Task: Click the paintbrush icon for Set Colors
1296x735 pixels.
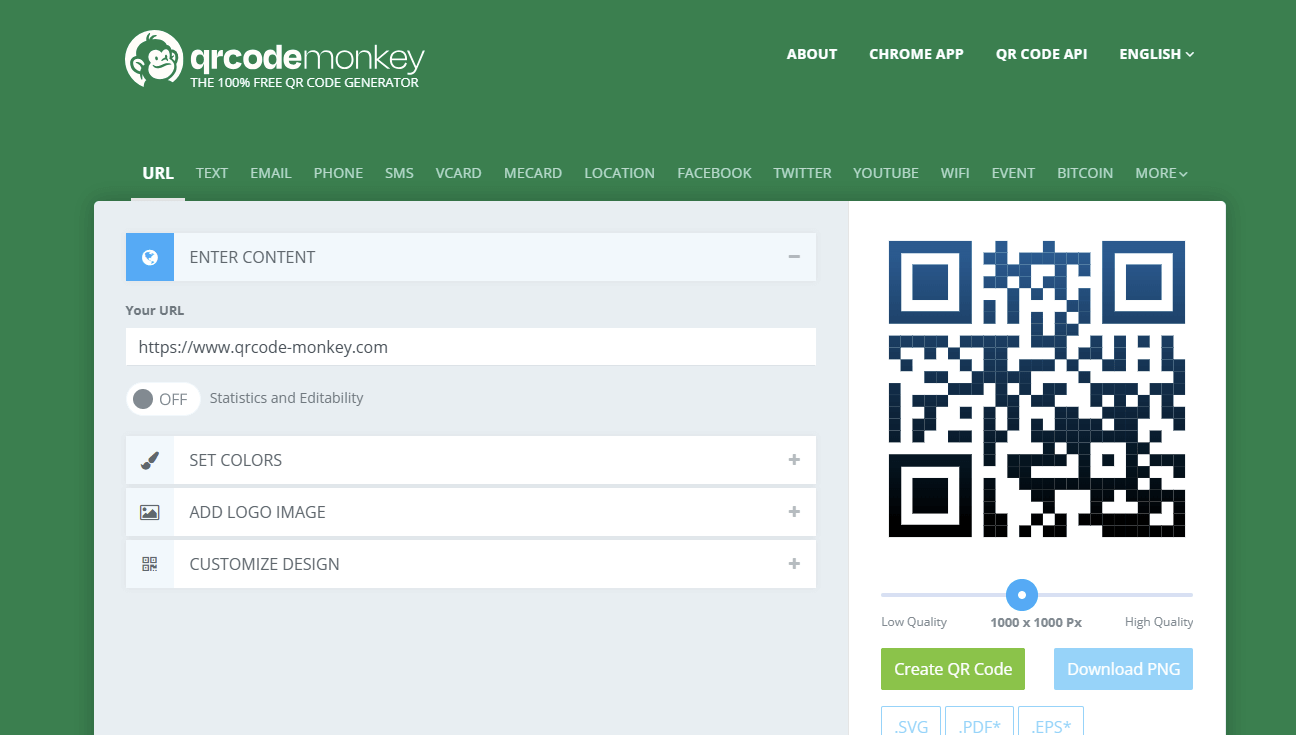Action: click(150, 460)
